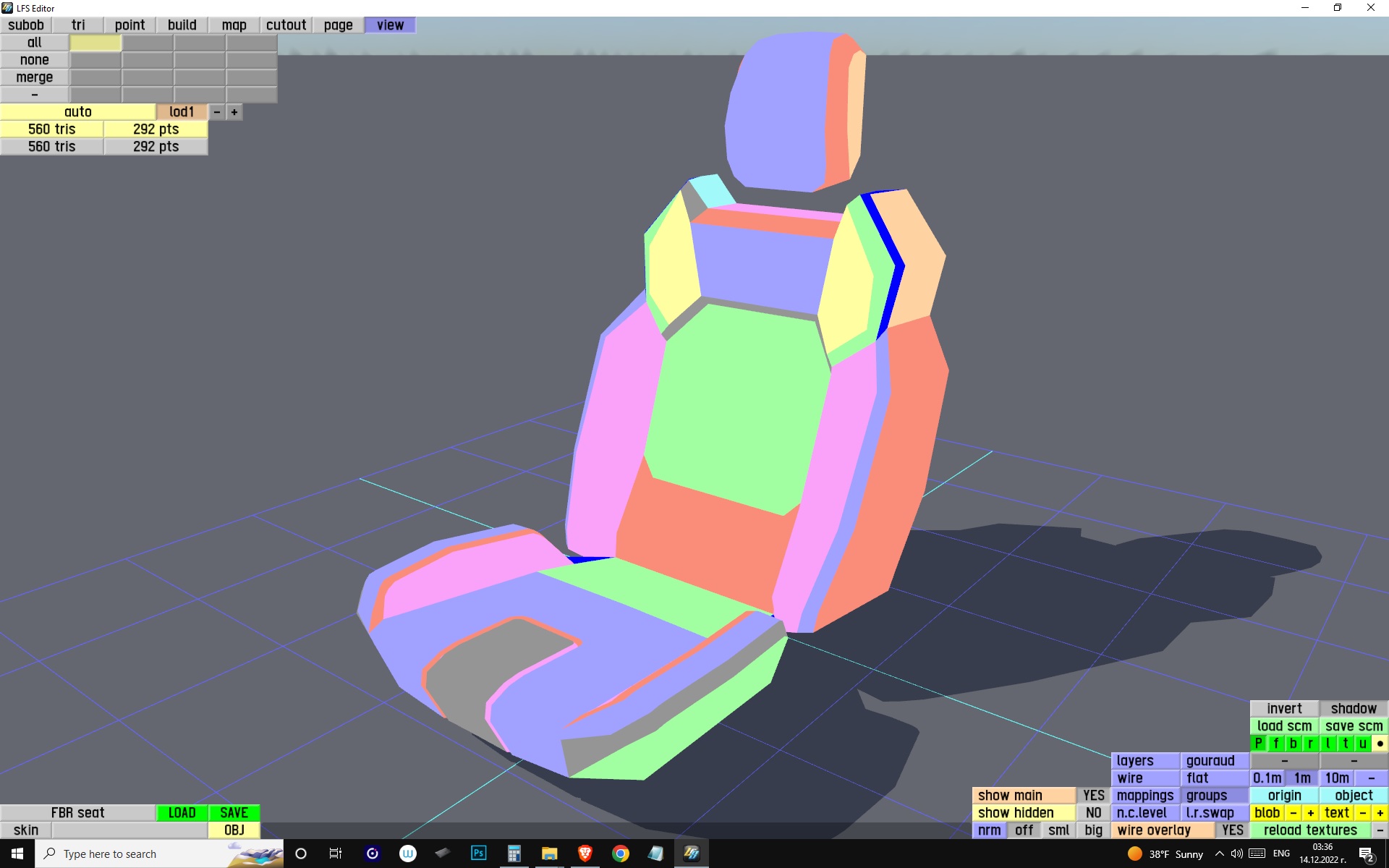Decrease text size with minus button

(1362, 813)
